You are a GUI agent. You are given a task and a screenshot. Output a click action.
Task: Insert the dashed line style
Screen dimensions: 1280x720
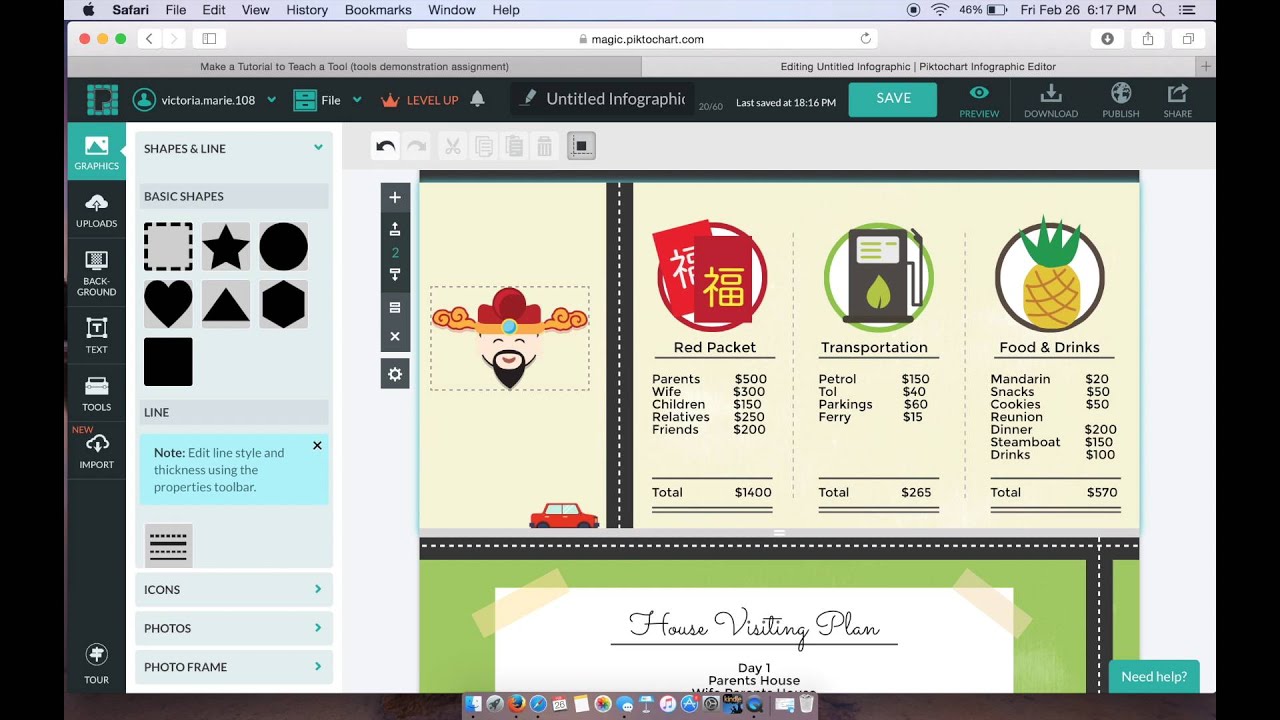tap(168, 546)
